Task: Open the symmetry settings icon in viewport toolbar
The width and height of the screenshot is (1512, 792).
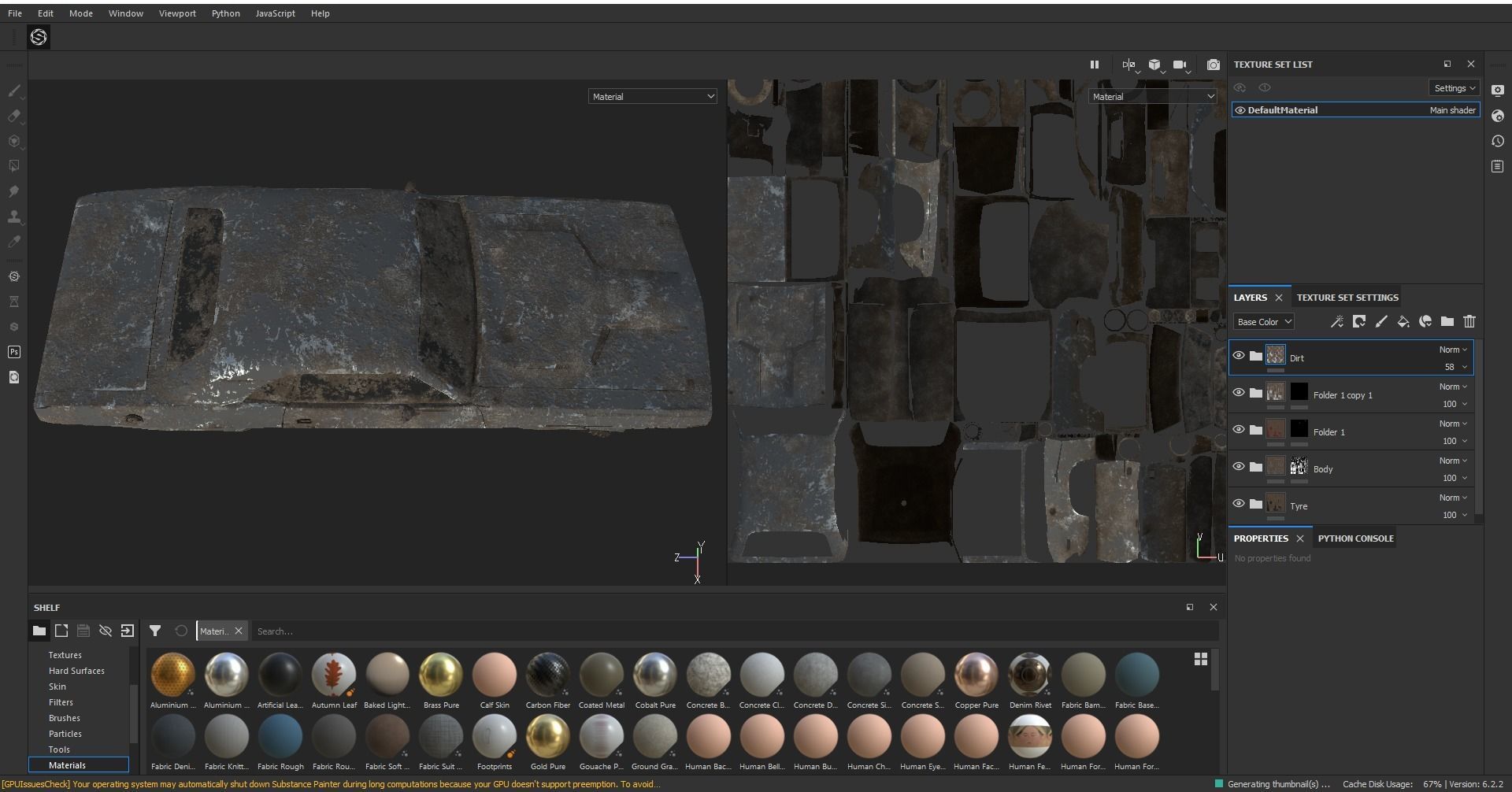Action: [x=1129, y=65]
